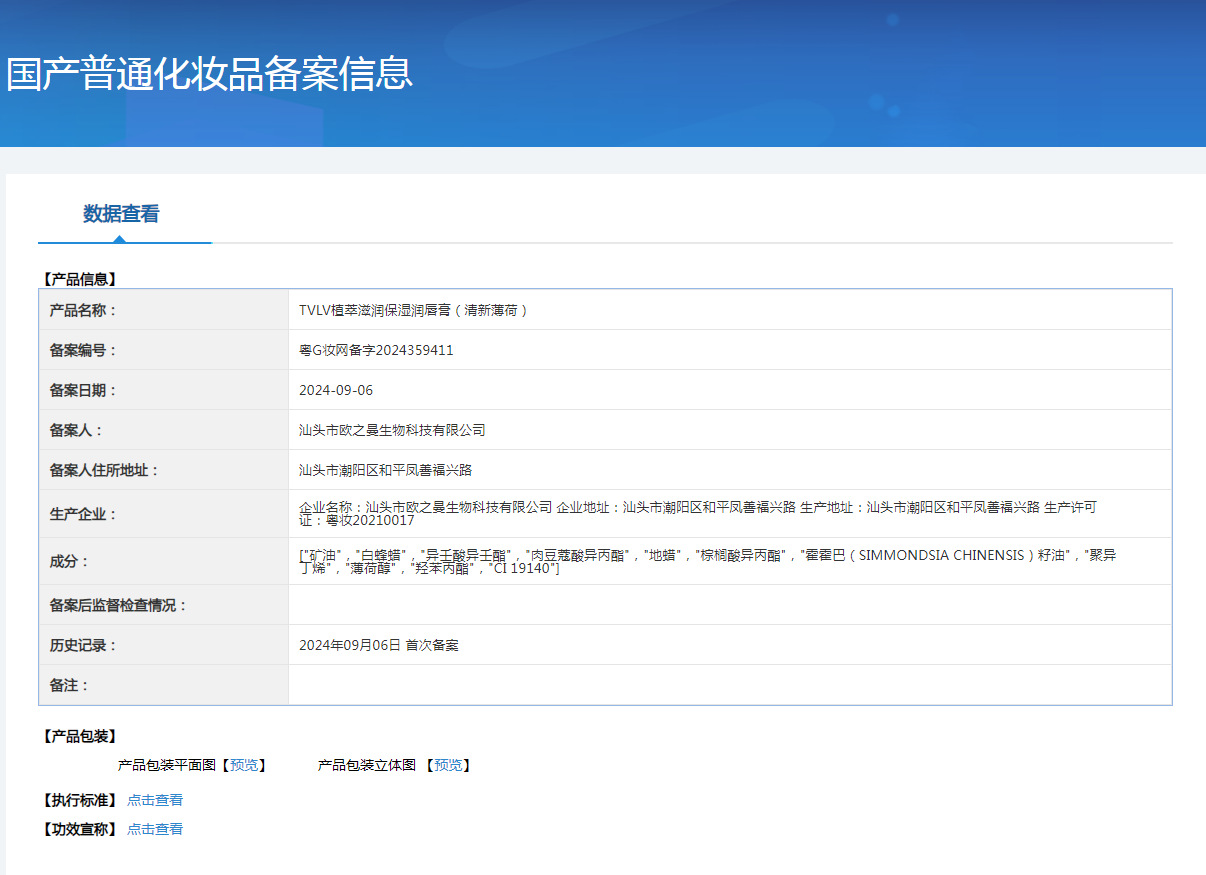Click the ingredients list in 成分 row
This screenshot has height=875, width=1206.
click(707, 561)
